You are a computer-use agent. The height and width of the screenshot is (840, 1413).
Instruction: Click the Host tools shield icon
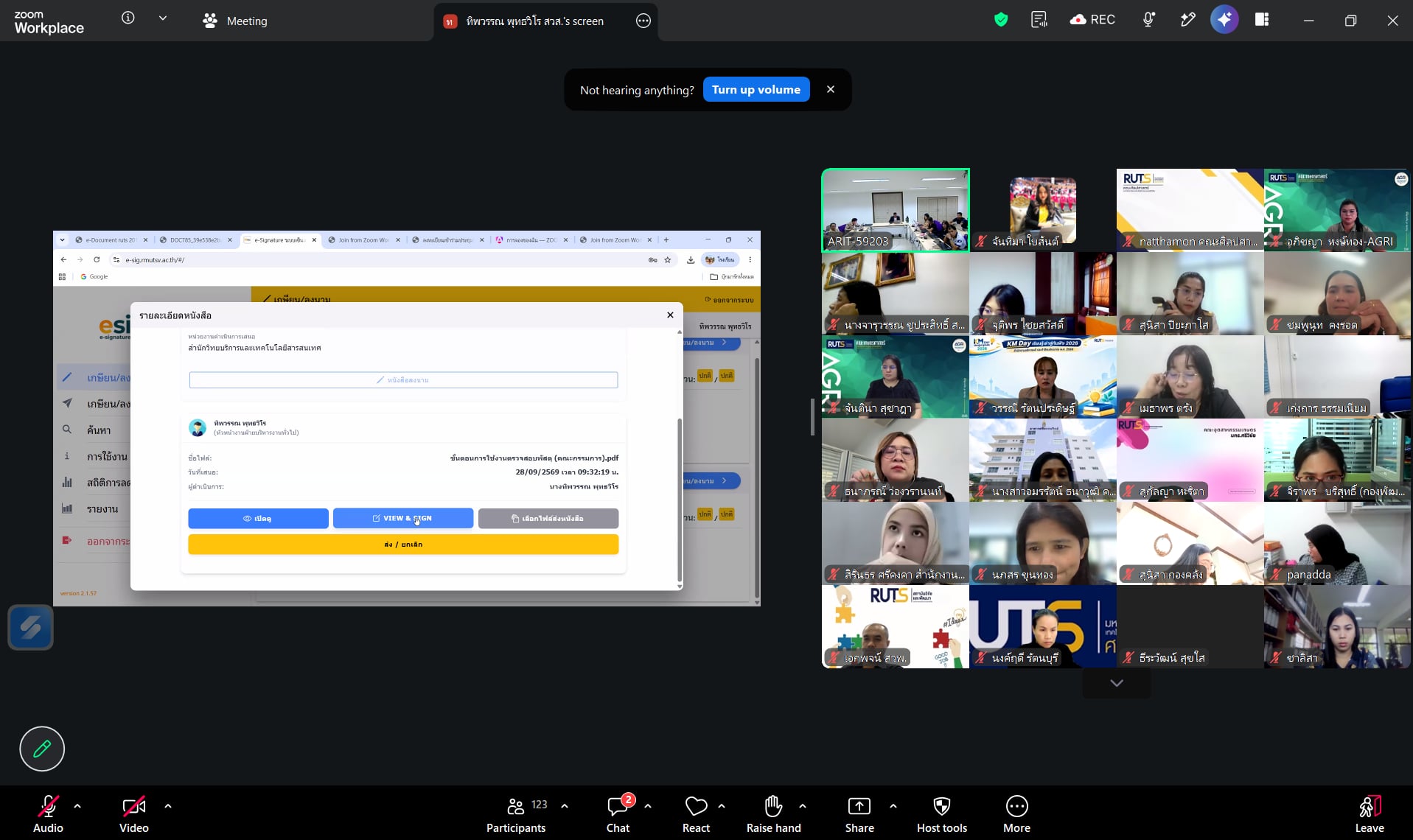click(941, 806)
